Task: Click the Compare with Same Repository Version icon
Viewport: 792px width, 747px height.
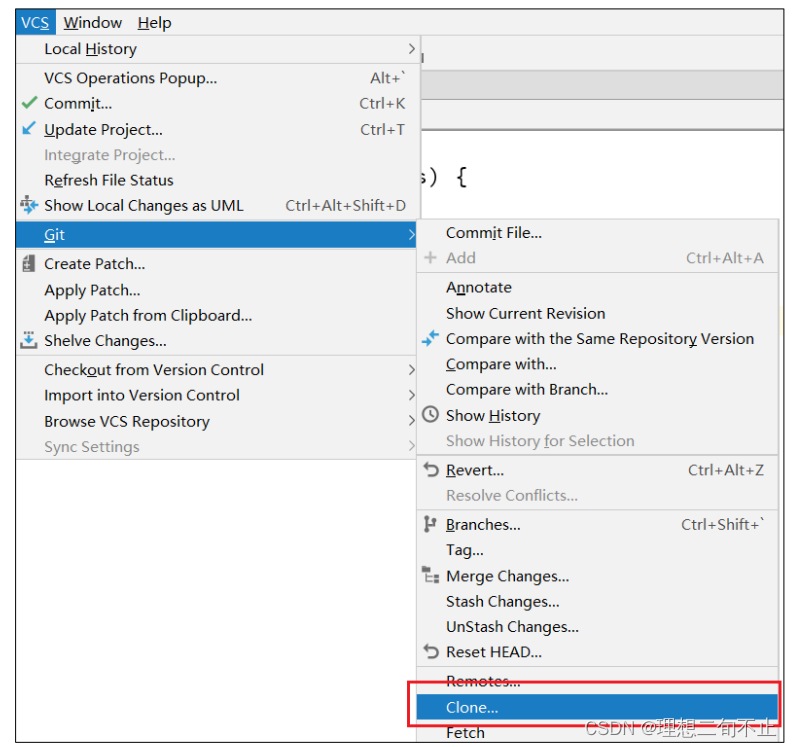Action: click(430, 338)
